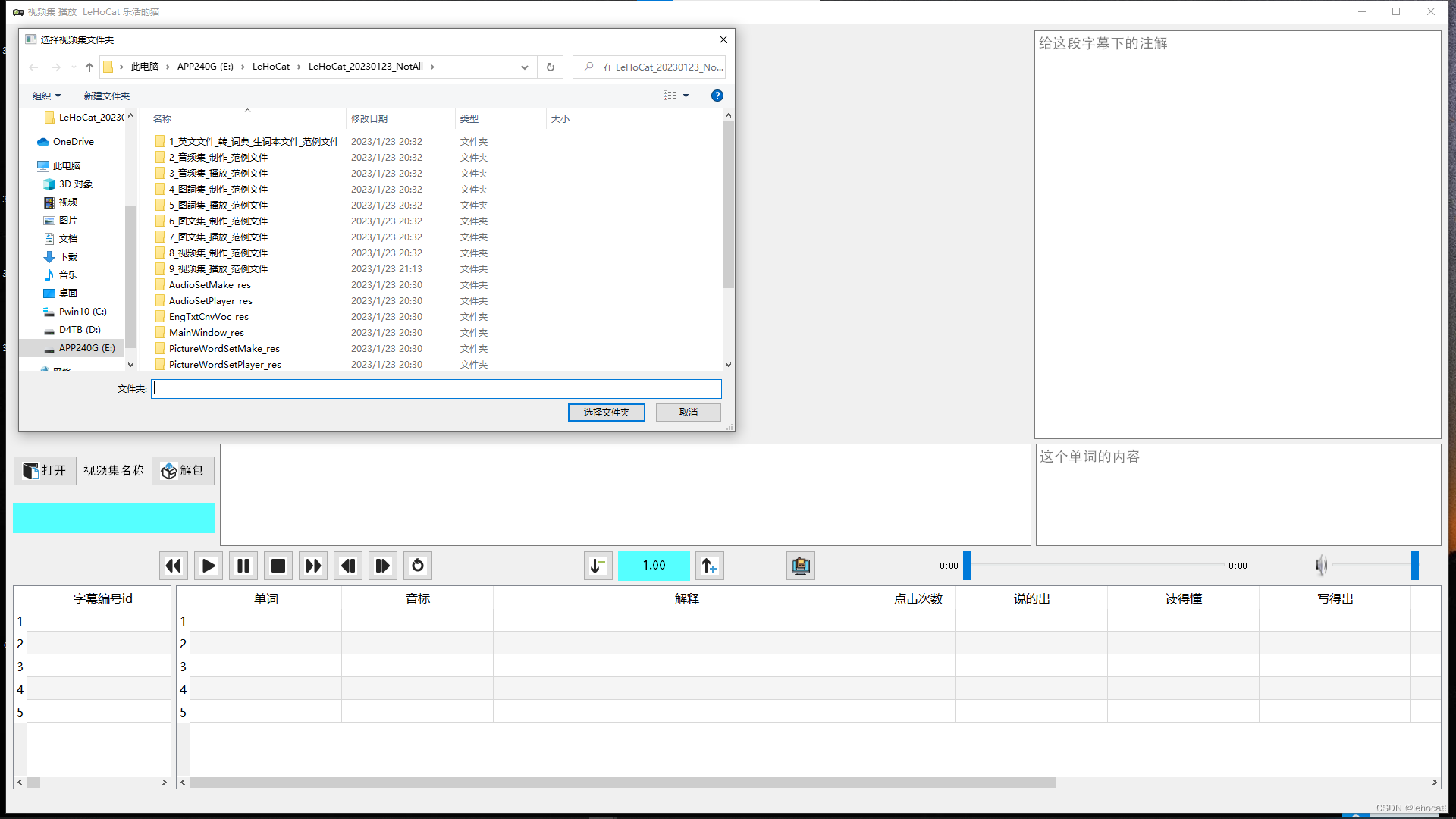This screenshot has height=819, width=1456.
Task: Mute audio via speaker icon
Action: (1320, 566)
